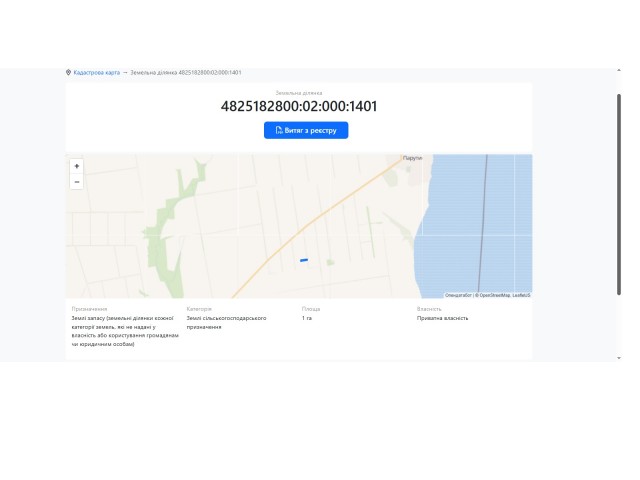Open the Leaflet attribution link

point(521,295)
